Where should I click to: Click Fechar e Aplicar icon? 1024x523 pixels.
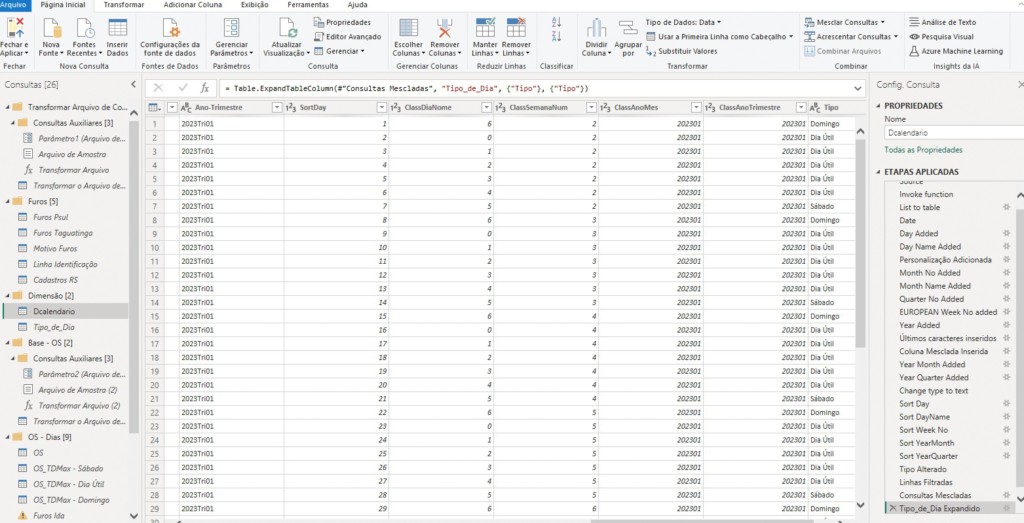[15, 29]
